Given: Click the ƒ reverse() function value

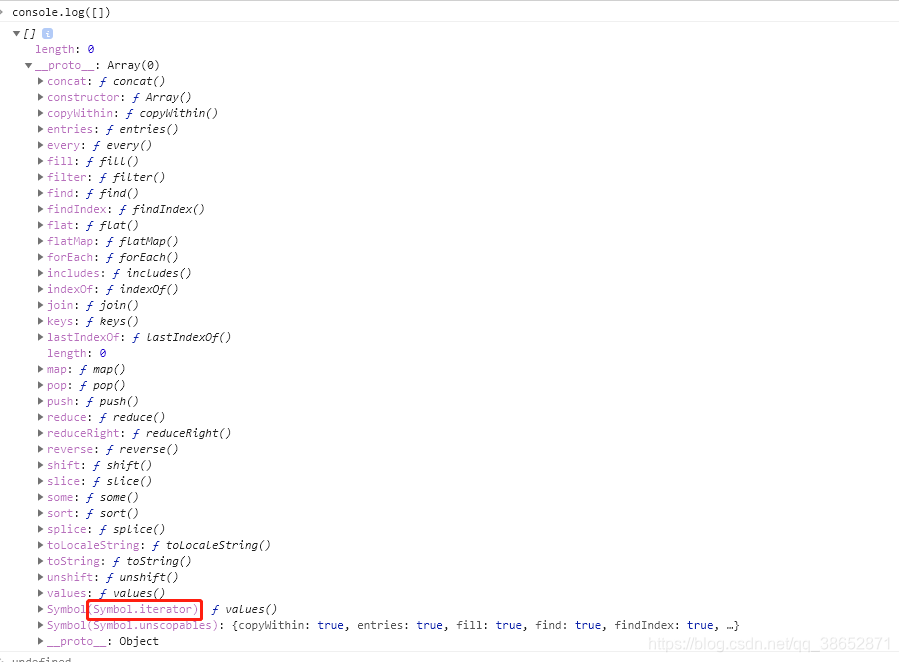Looking at the screenshot, I should pos(142,449).
